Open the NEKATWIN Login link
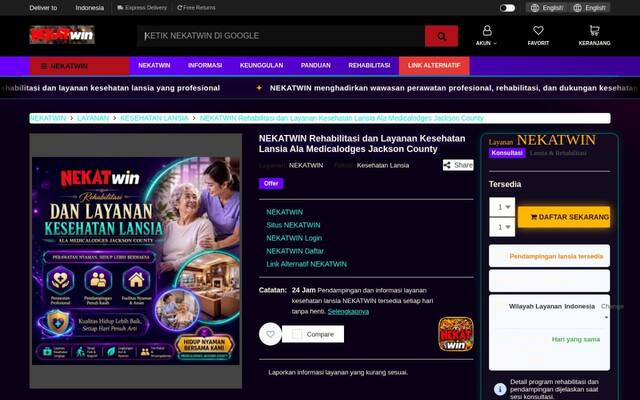 pos(294,238)
